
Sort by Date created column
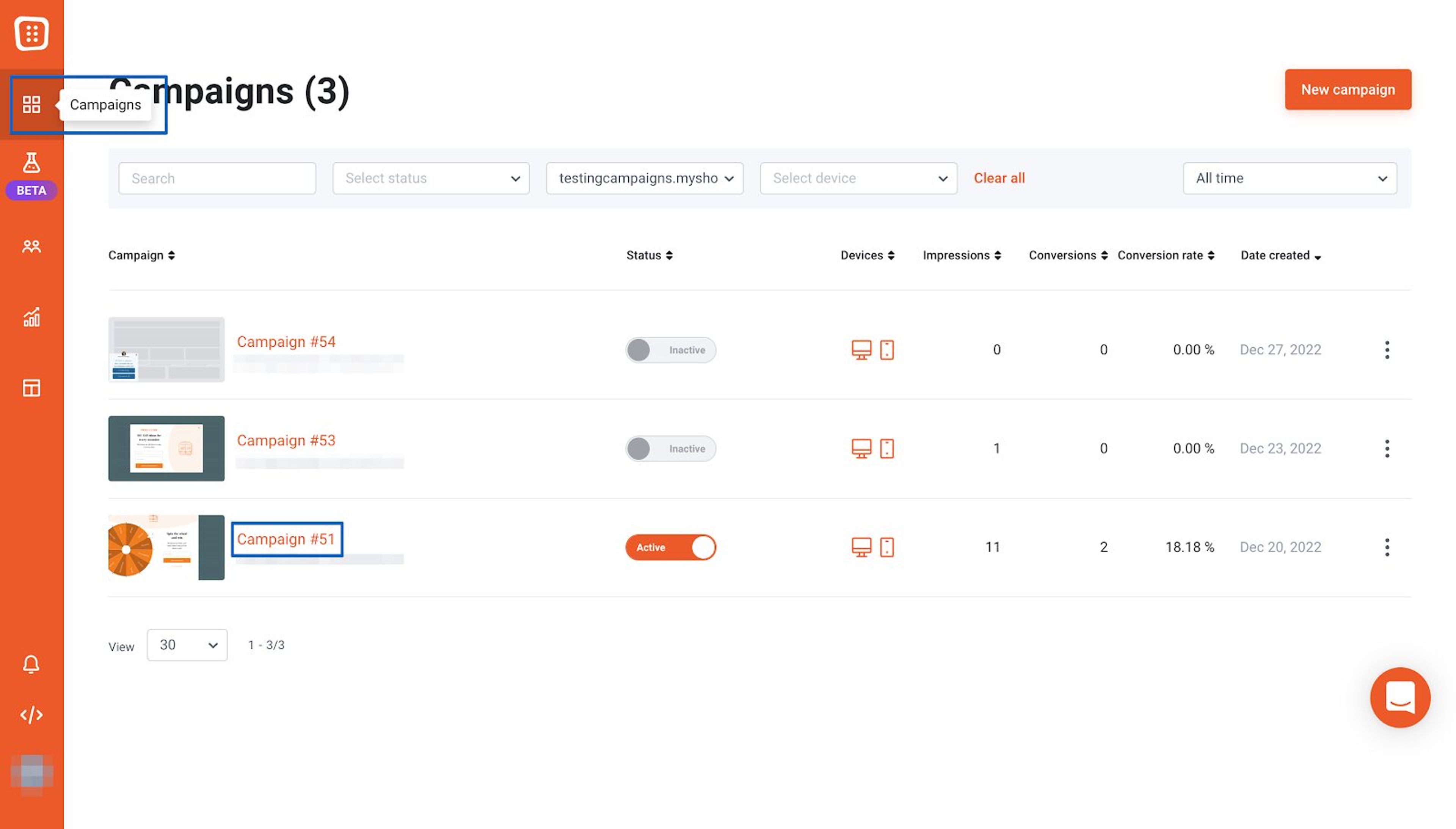tap(1281, 255)
